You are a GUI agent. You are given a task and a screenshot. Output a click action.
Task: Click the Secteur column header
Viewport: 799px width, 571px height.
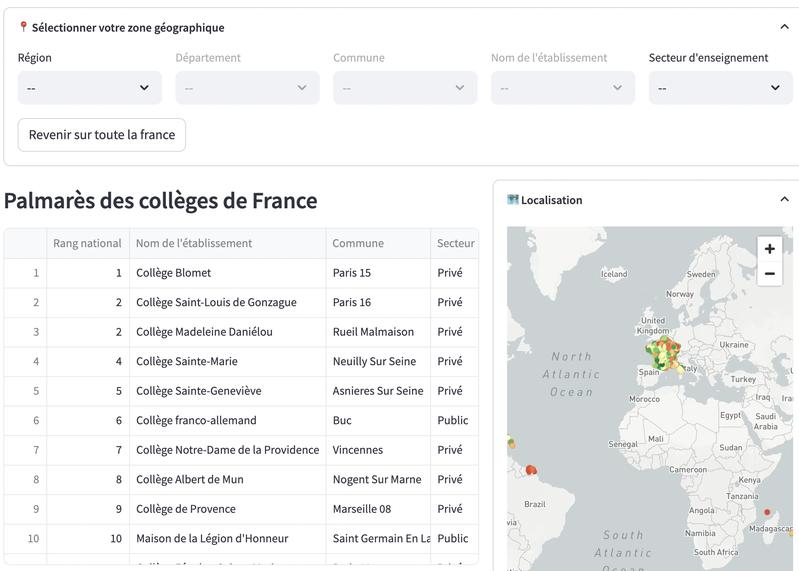(x=455, y=243)
